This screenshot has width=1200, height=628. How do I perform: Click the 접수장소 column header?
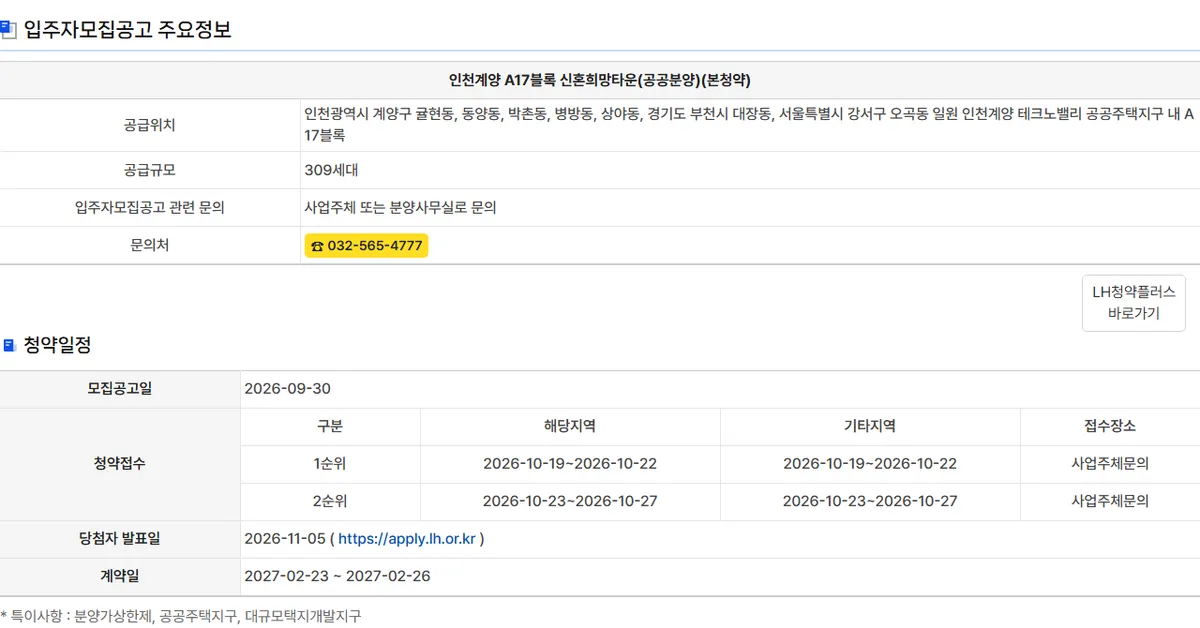[x=1110, y=426]
